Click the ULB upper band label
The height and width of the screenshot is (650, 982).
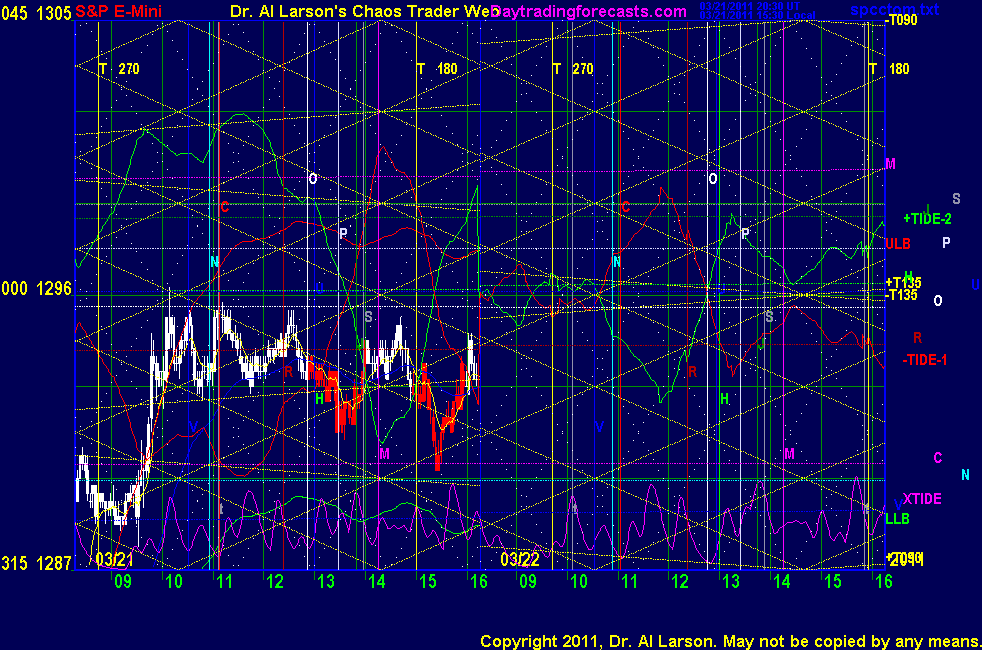[x=897, y=243]
